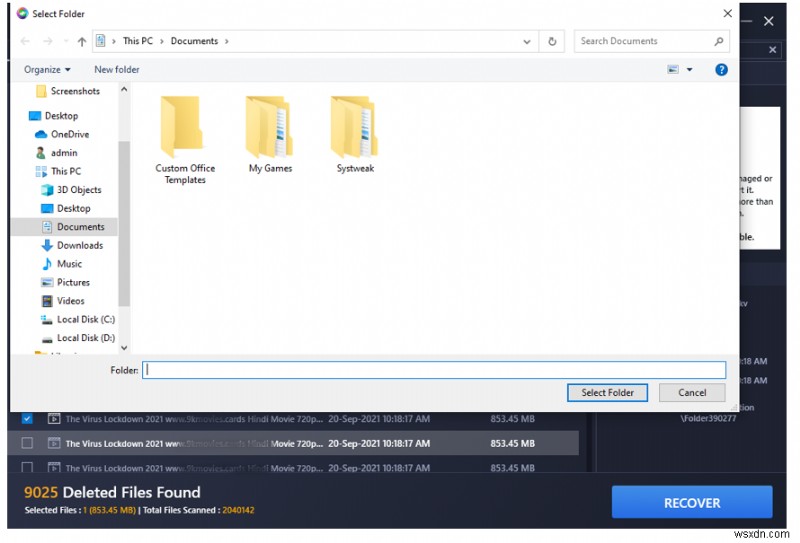This screenshot has height=543, width=800.
Task: Select Screenshots in the navigation pane
Action: pos(75,91)
